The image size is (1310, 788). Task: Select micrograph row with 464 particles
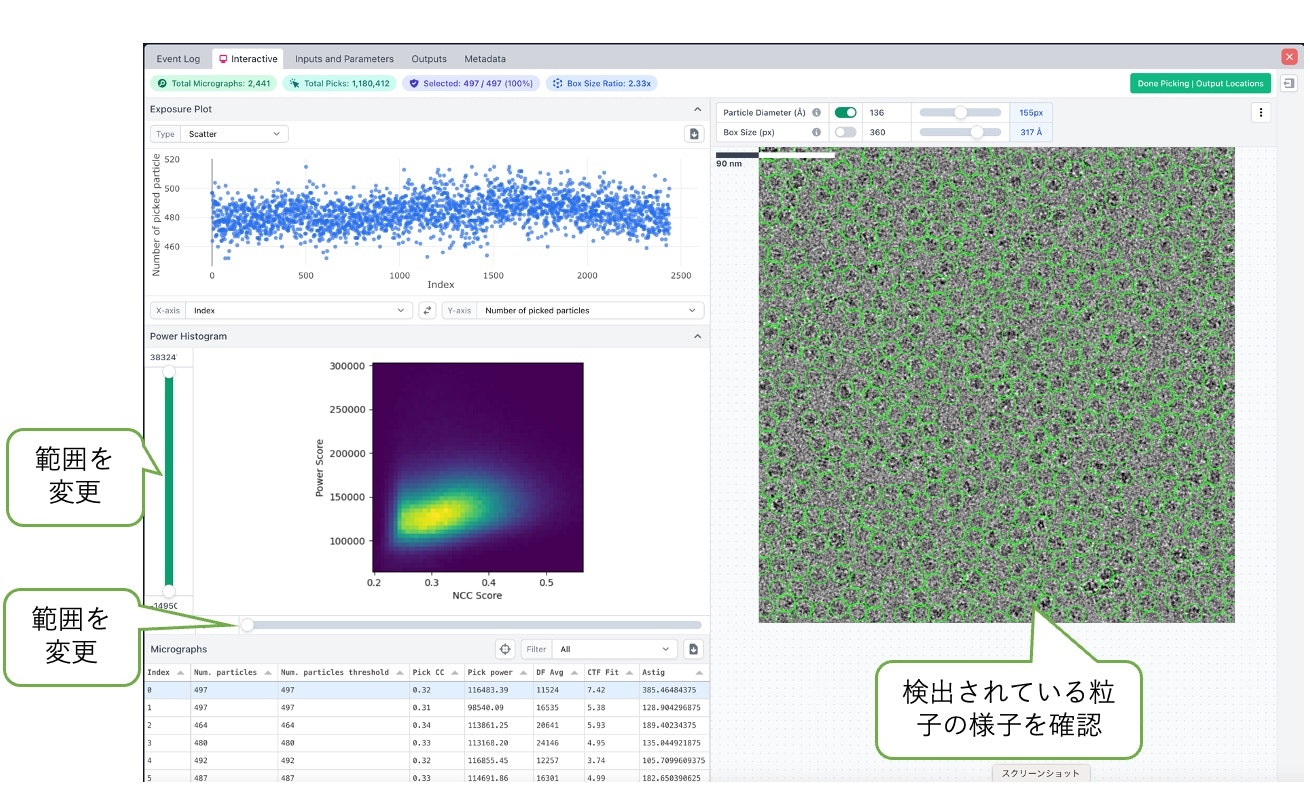(x=427, y=725)
